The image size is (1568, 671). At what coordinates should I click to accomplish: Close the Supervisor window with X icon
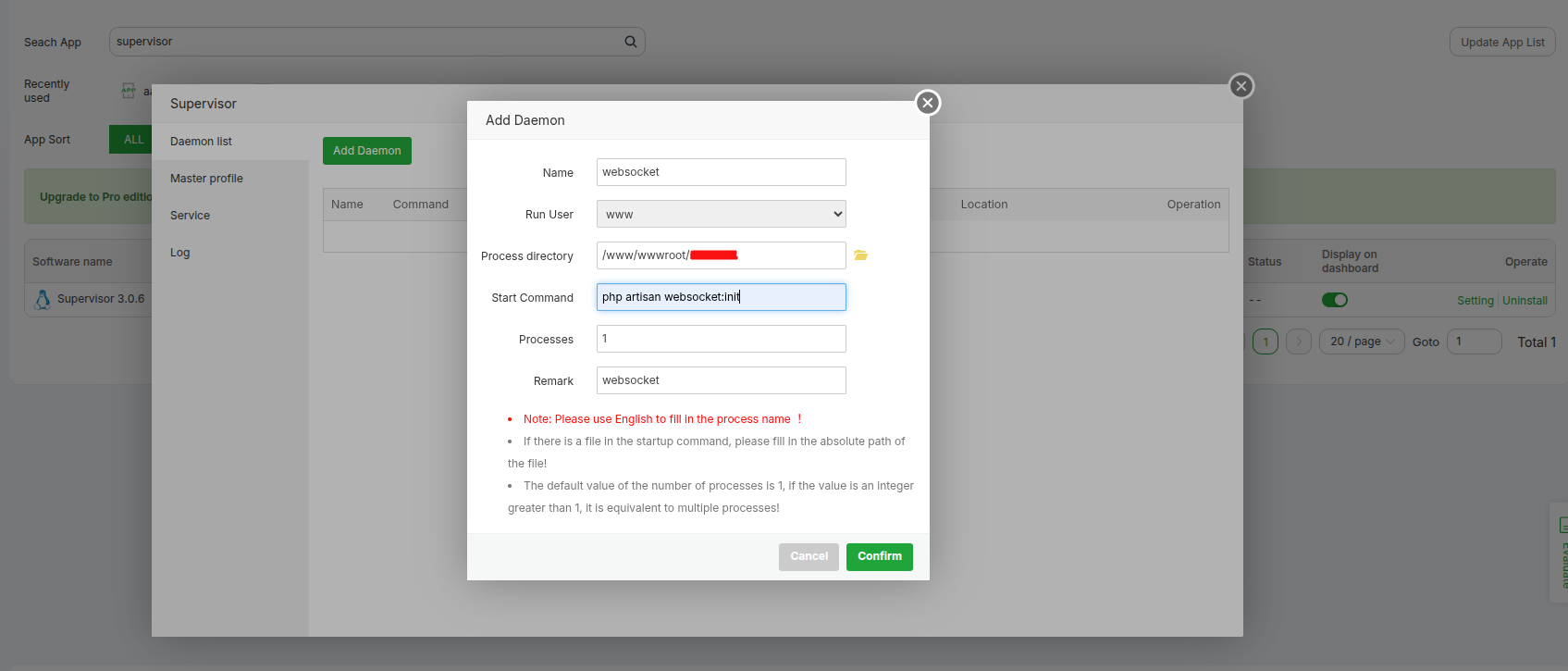[1241, 86]
